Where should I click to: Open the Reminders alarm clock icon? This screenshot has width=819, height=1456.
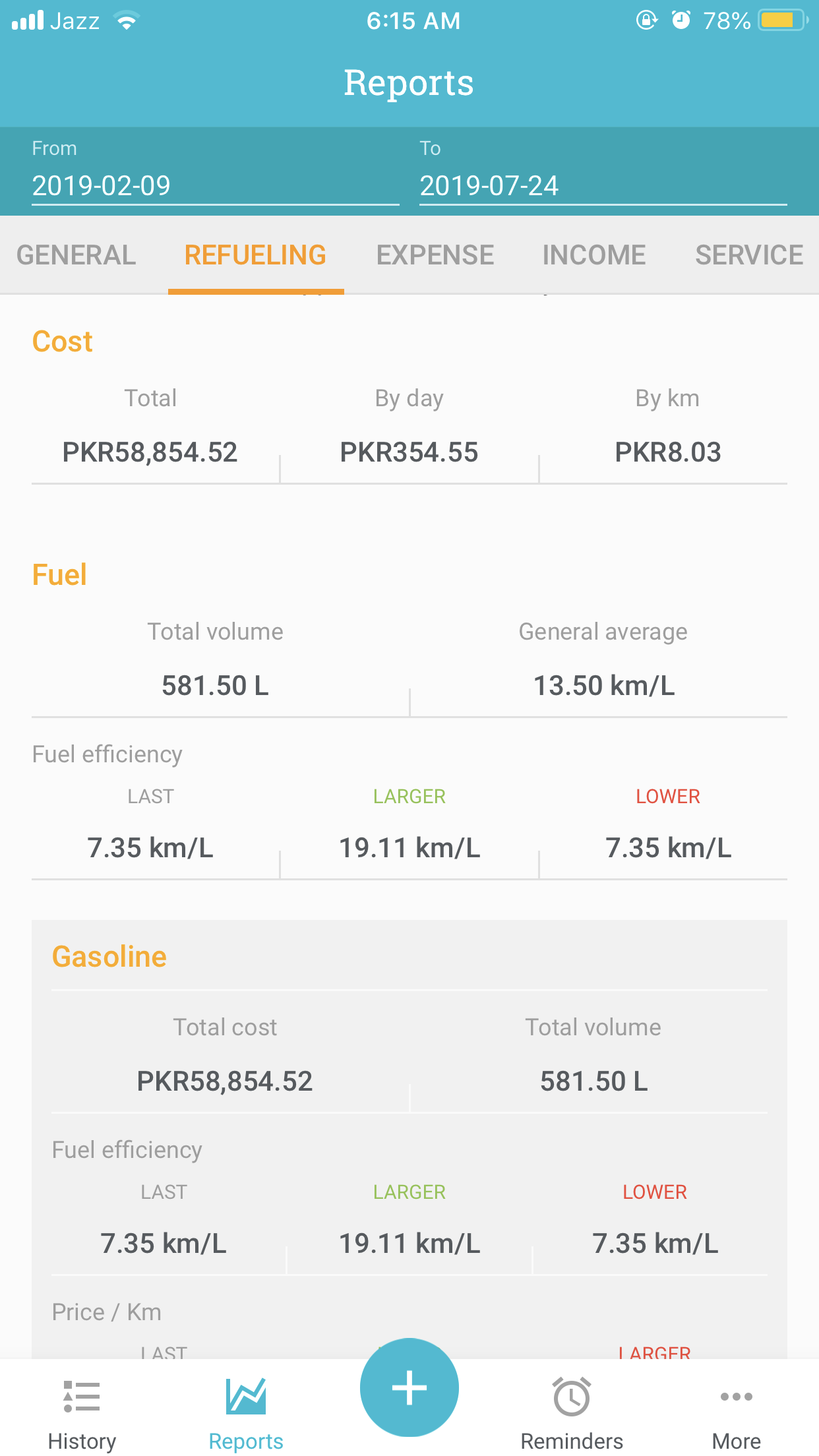pyautogui.click(x=572, y=1397)
